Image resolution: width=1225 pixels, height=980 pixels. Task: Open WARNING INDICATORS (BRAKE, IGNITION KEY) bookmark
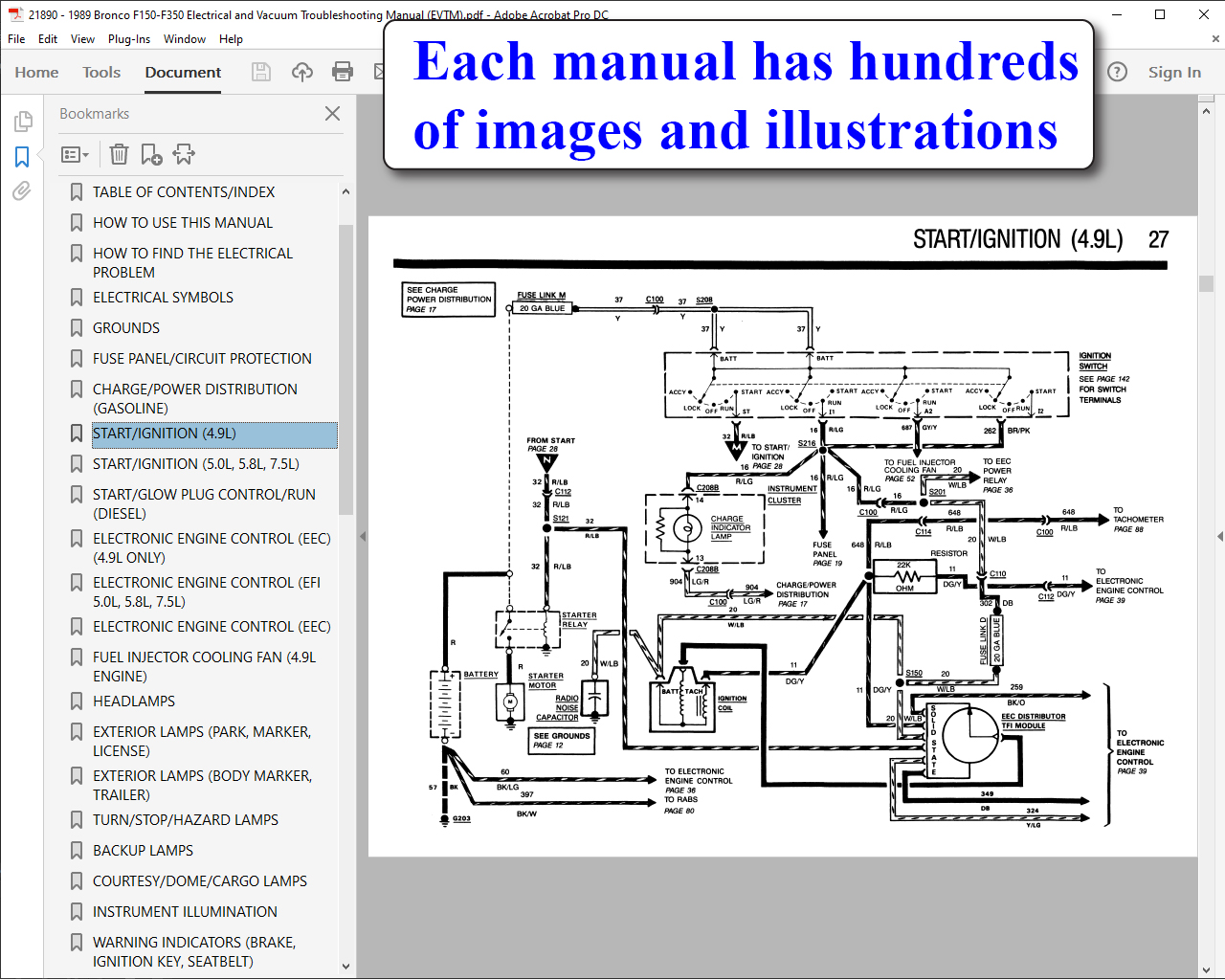tap(194, 952)
